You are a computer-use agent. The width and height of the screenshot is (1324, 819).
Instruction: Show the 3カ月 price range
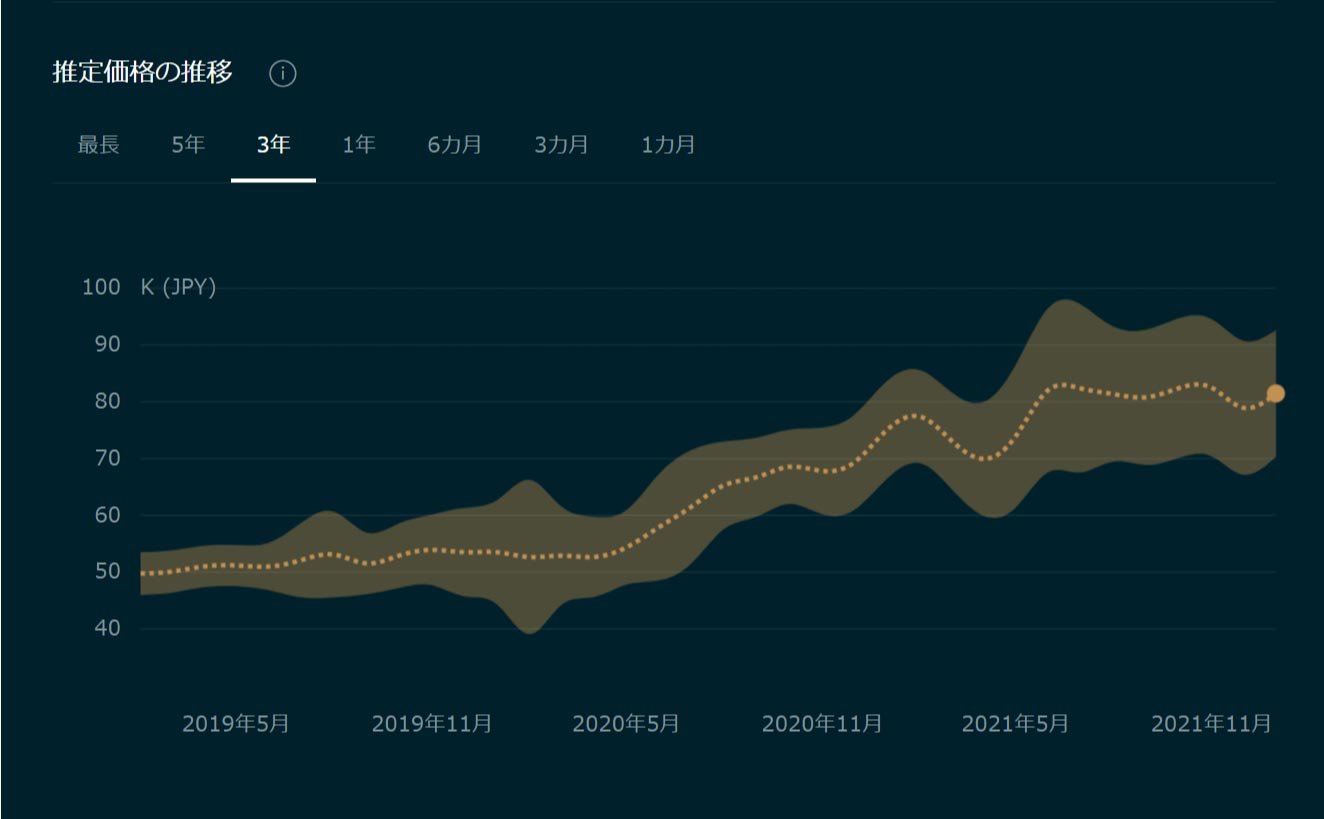561,145
